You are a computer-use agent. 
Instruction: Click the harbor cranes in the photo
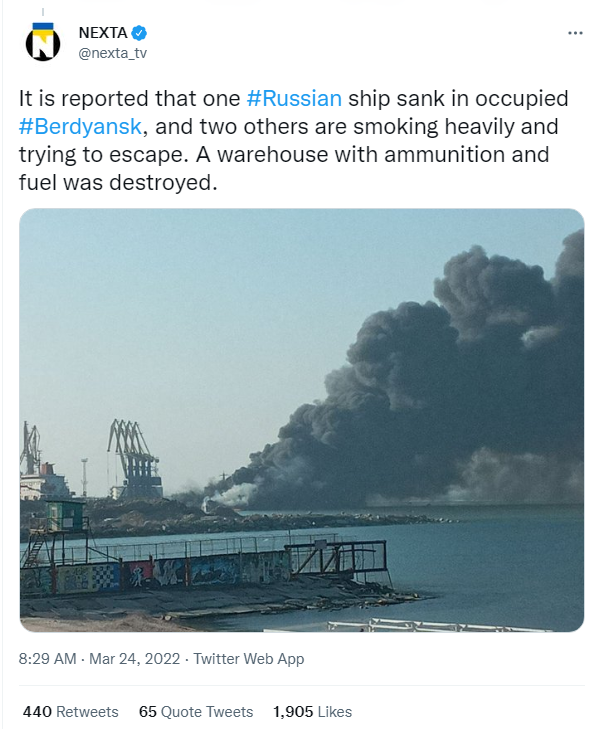tap(134, 455)
